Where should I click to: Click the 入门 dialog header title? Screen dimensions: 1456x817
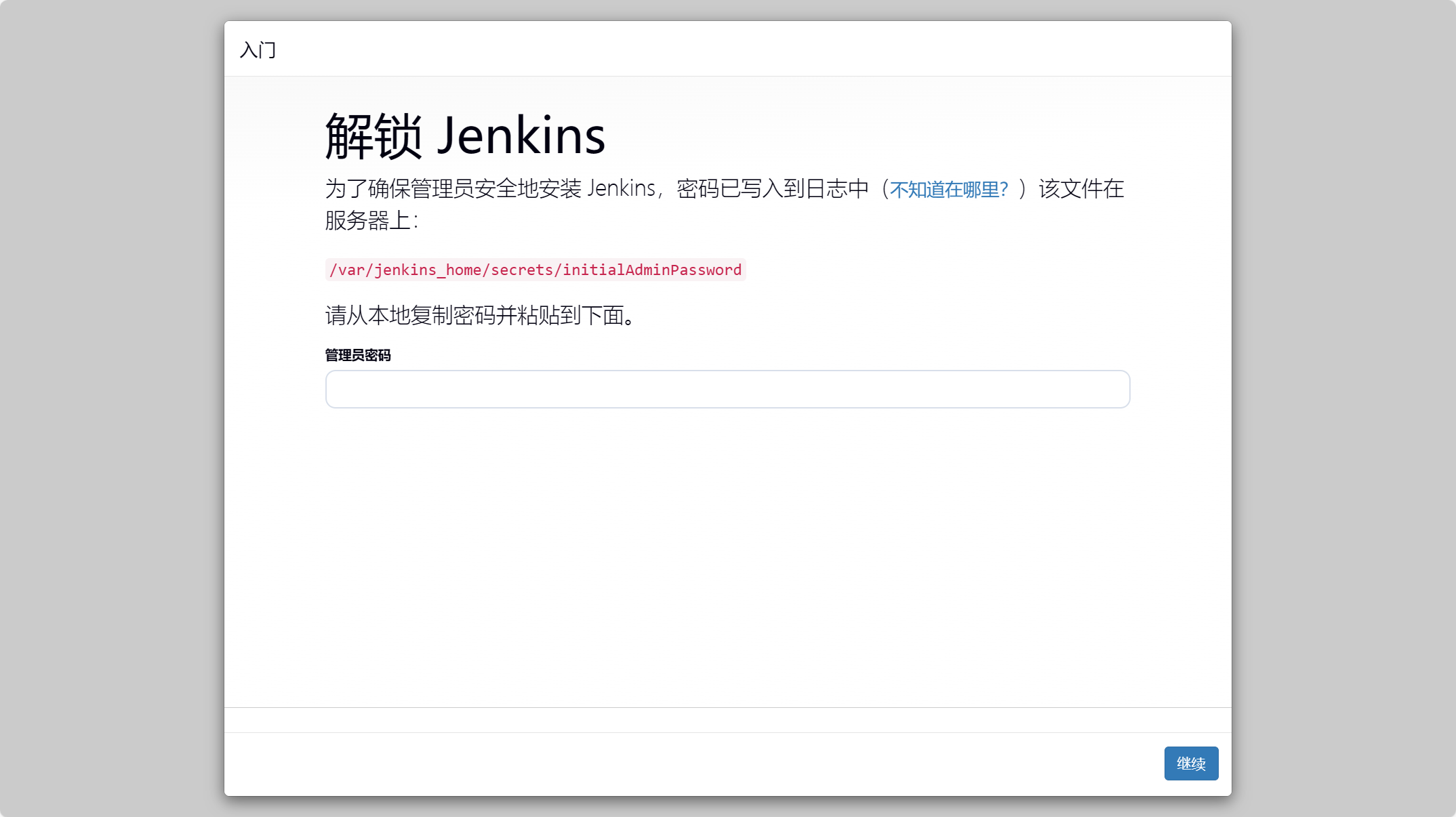(x=258, y=50)
